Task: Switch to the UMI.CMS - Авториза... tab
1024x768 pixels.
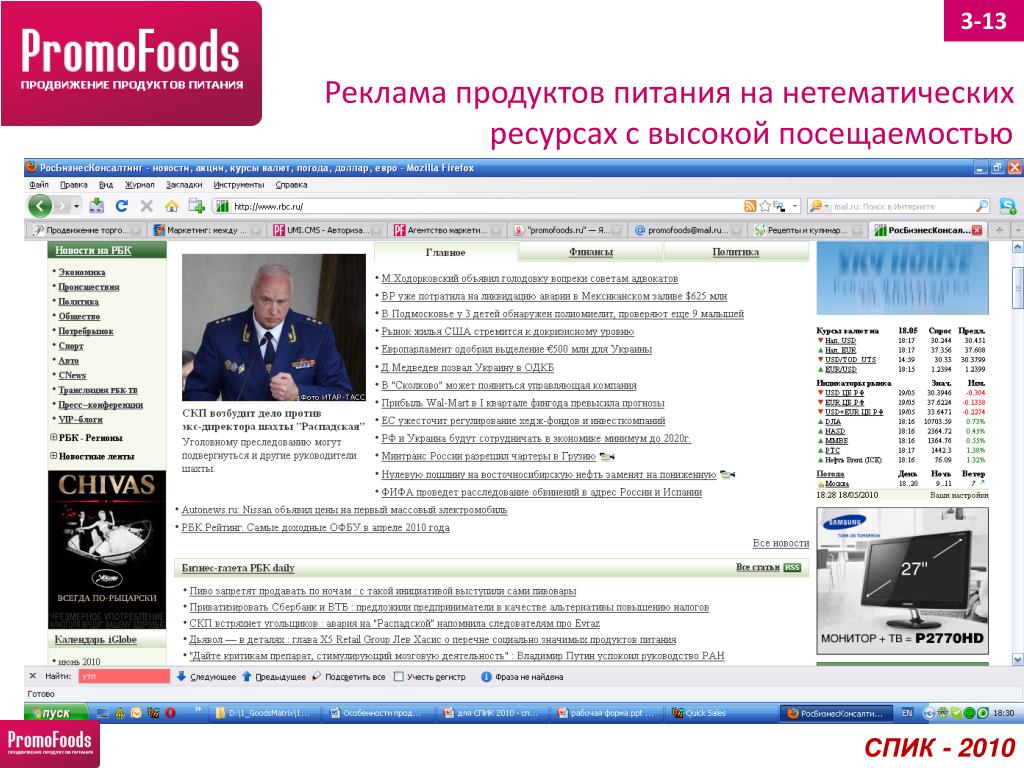Action: tap(326, 230)
